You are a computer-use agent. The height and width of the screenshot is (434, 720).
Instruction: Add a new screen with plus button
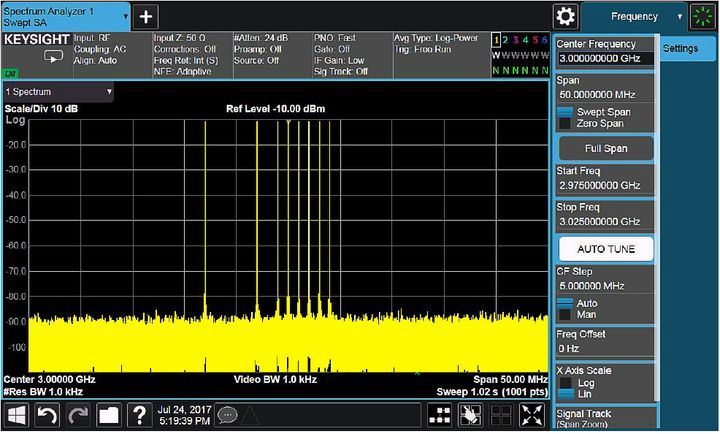point(146,16)
